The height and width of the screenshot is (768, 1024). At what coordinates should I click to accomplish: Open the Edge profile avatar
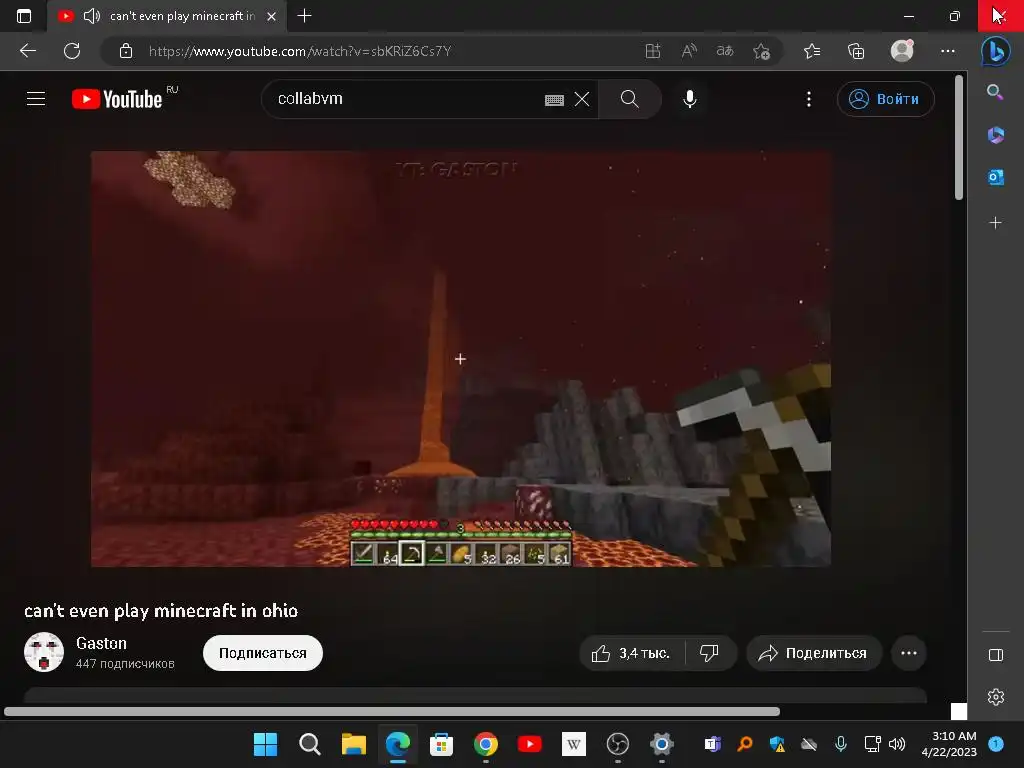click(902, 51)
